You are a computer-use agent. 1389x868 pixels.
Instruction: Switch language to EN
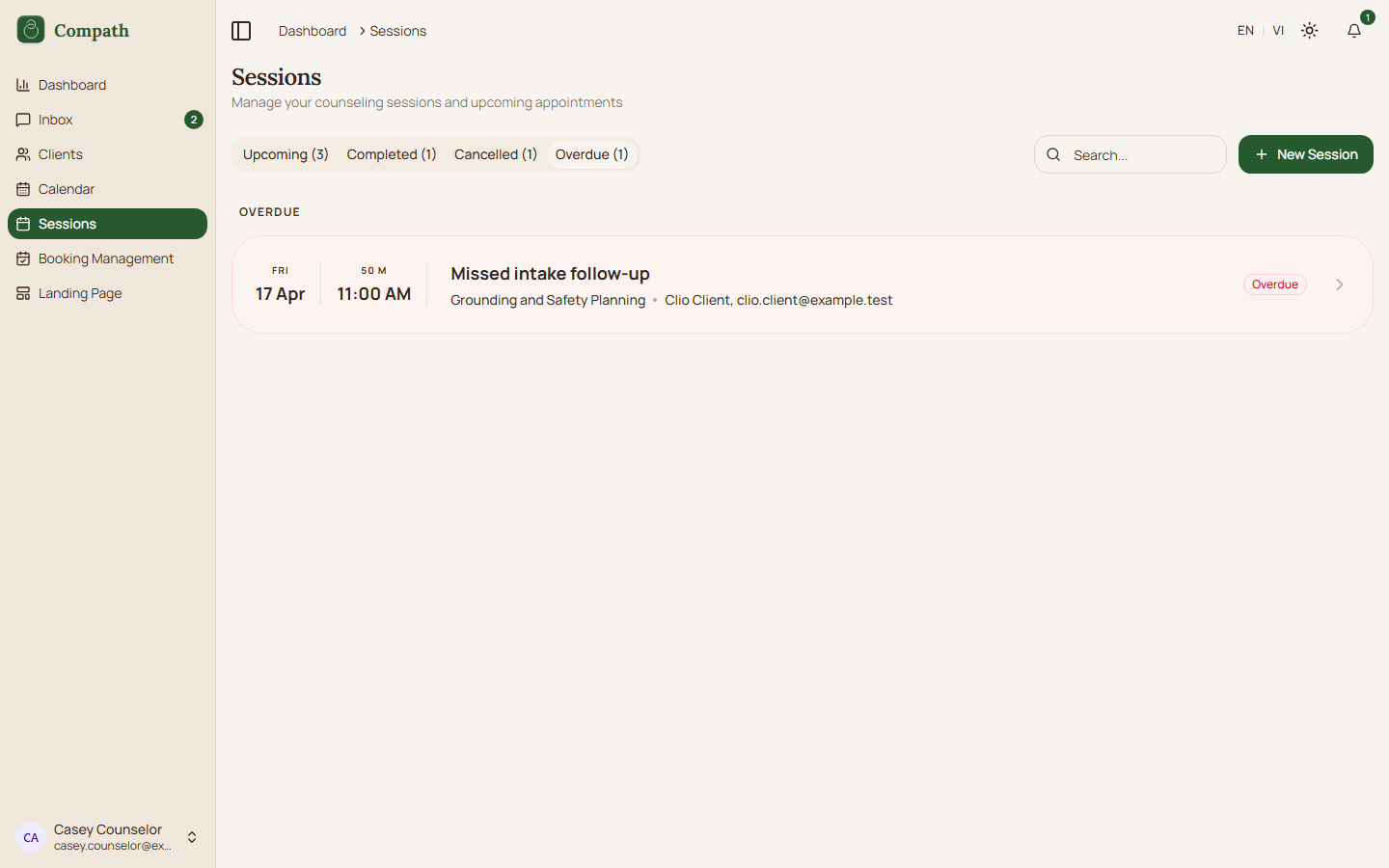click(1245, 31)
